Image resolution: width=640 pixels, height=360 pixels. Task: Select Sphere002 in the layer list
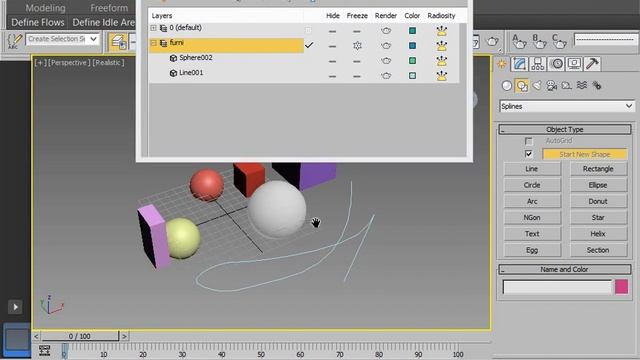coord(196,58)
